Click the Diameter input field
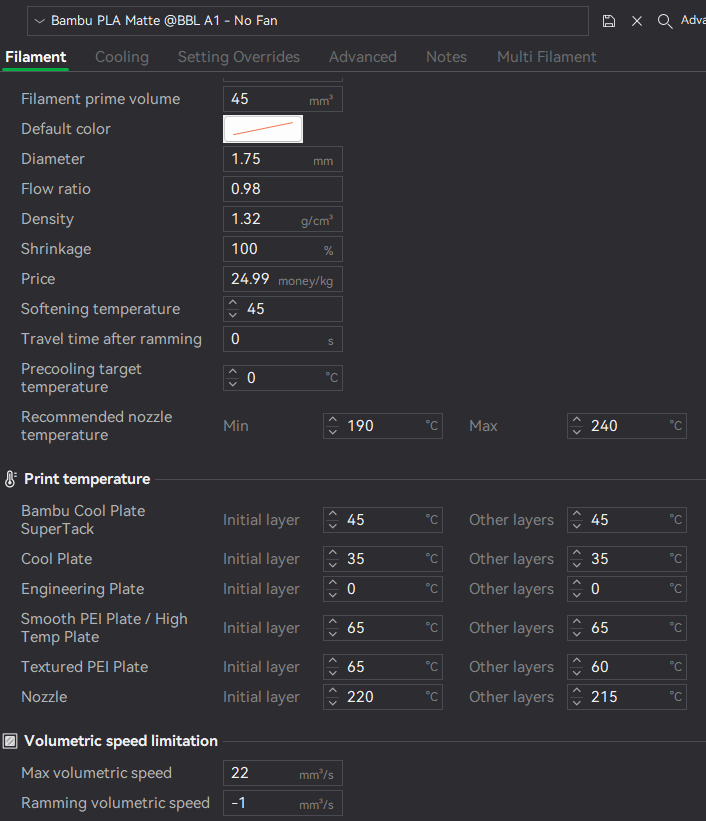Screen dimensions: 706x821 (x=283, y=159)
